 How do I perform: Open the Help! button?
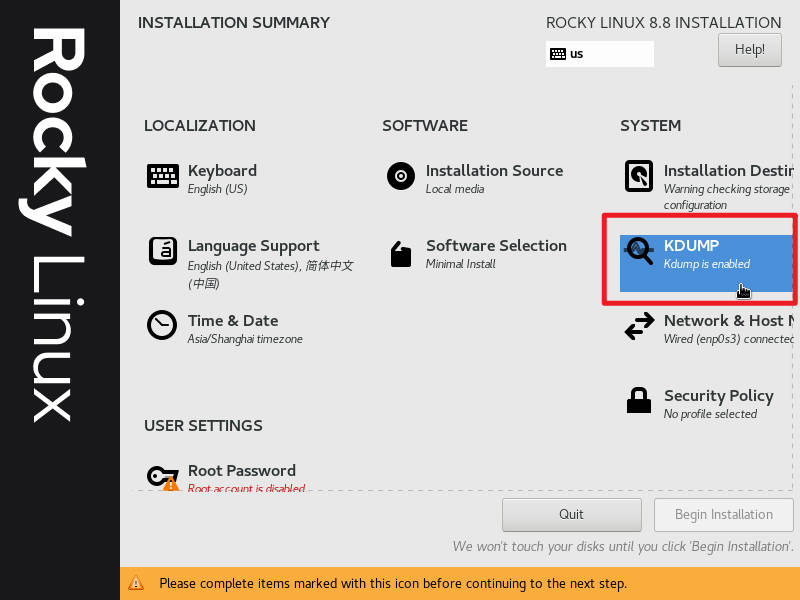click(x=749, y=49)
